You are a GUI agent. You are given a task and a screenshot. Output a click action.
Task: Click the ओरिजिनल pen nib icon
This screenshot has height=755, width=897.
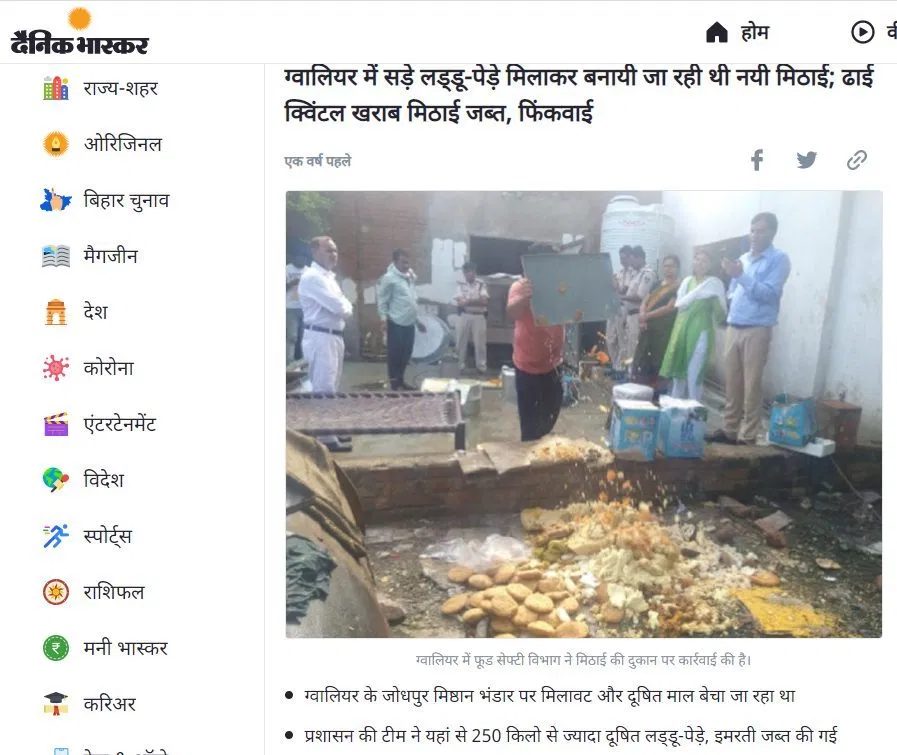click(56, 144)
